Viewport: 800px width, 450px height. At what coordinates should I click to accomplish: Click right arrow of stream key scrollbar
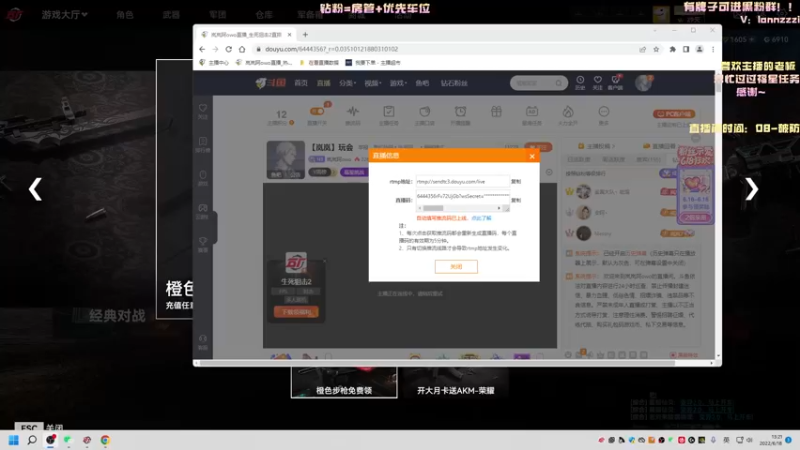pyautogui.click(x=499, y=208)
